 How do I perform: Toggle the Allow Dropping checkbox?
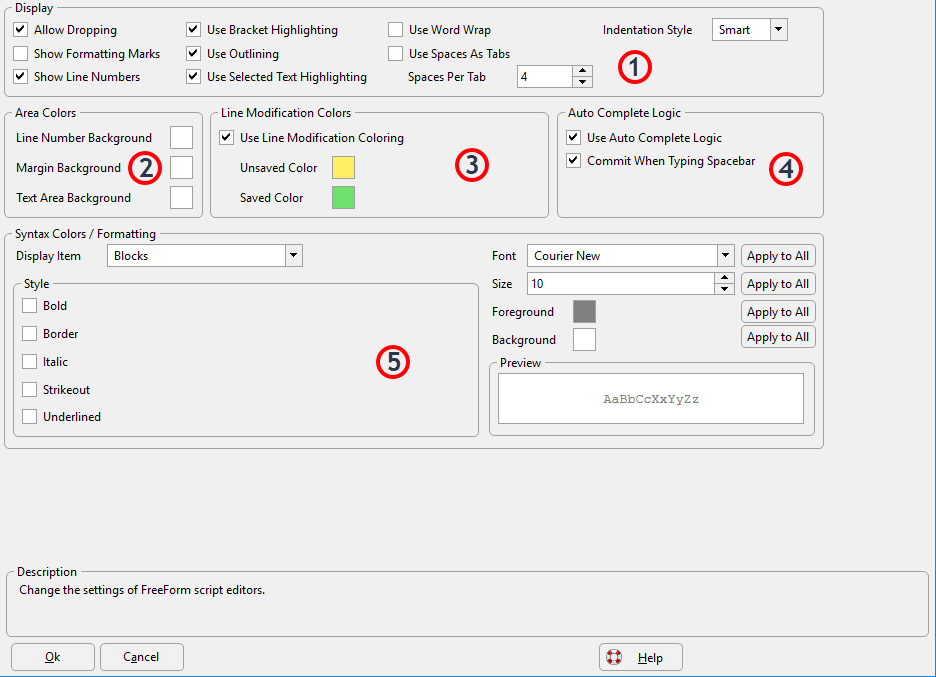pyautogui.click(x=21, y=29)
